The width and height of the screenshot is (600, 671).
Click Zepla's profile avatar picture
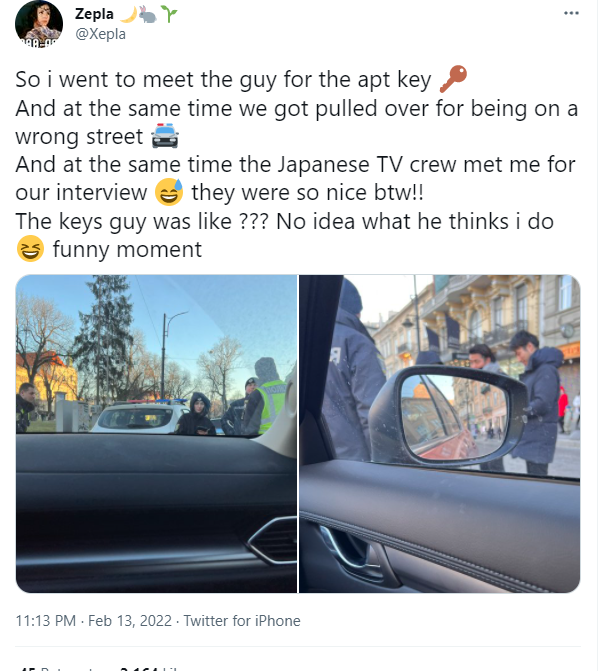click(39, 24)
